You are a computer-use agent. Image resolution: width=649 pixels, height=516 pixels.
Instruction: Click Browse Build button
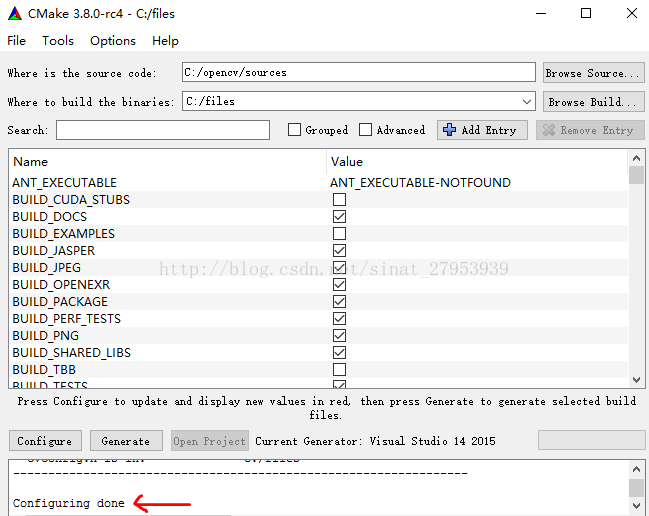594,102
